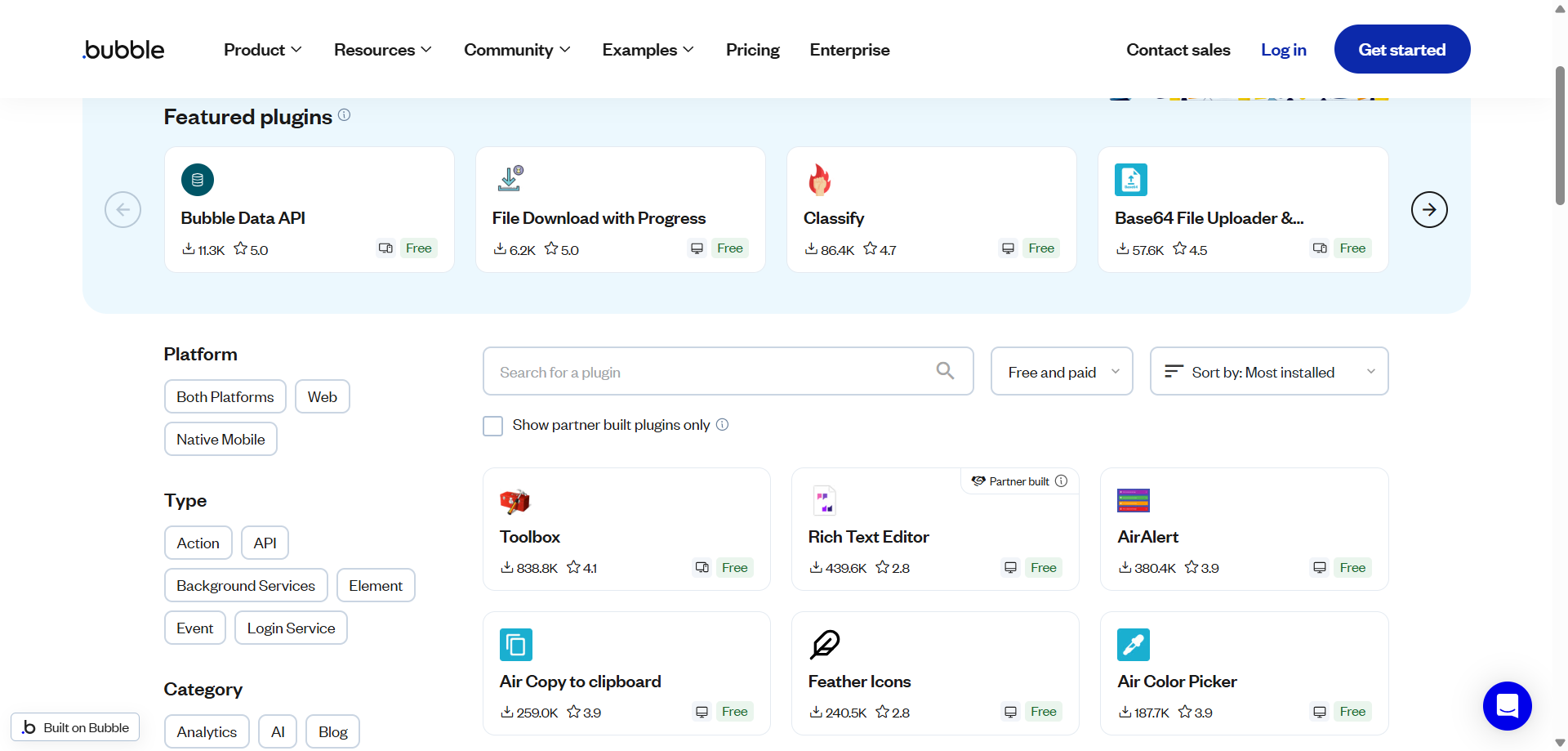1568x751 pixels.
Task: Click the Bubble logo in the header
Action: click(123, 50)
